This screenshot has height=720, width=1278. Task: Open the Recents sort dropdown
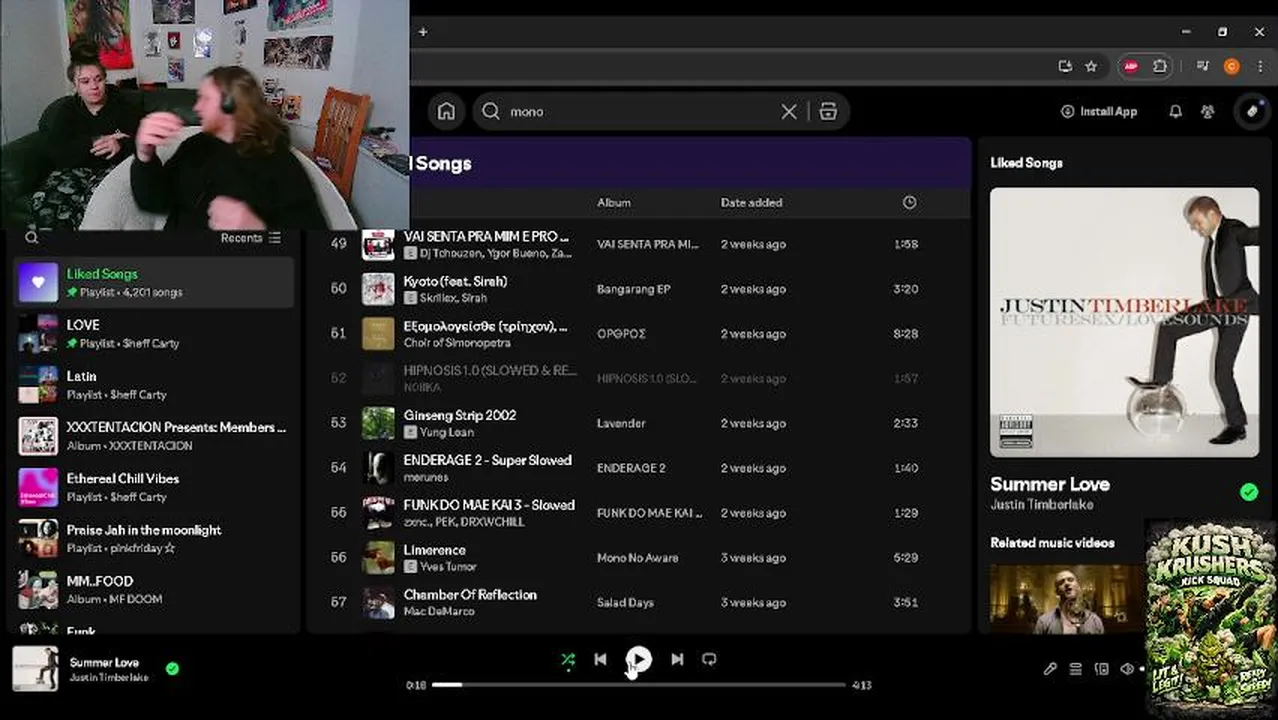pyautogui.click(x=251, y=238)
